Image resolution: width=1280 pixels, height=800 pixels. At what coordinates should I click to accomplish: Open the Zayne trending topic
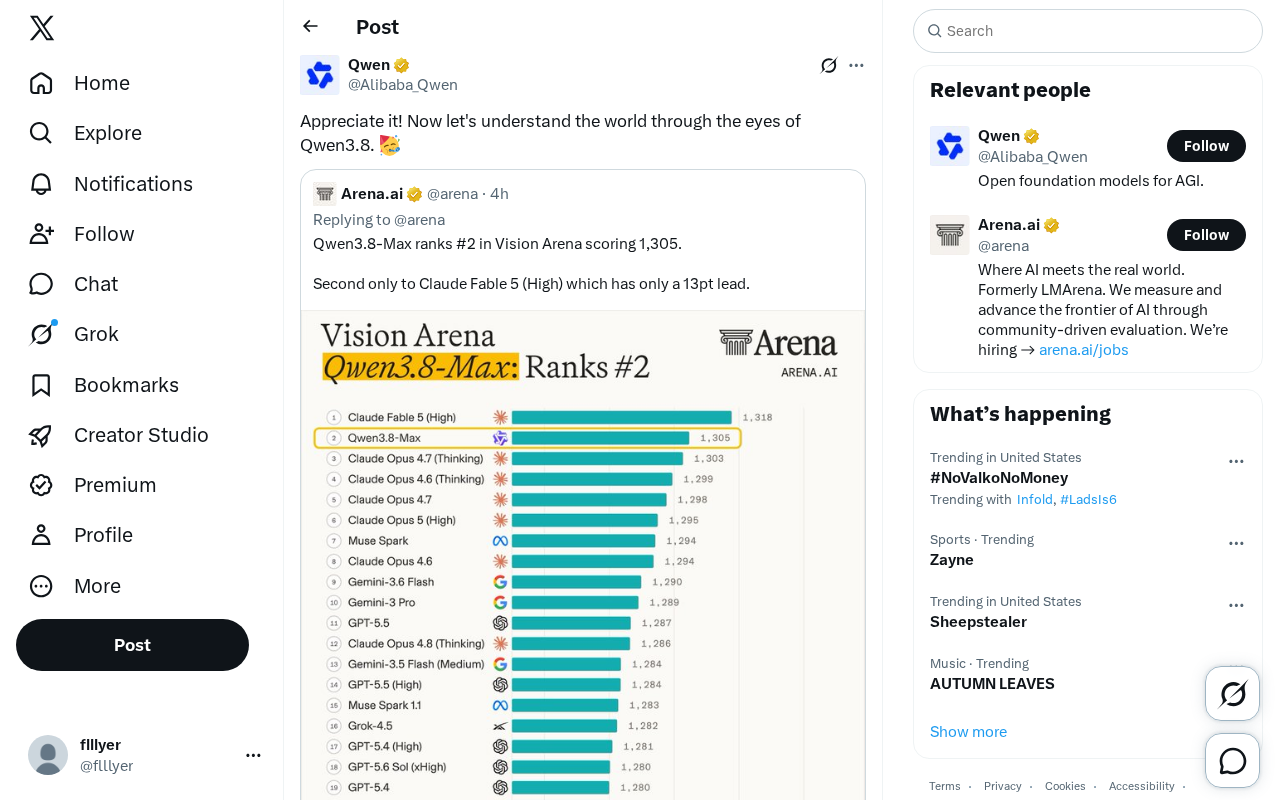tap(952, 560)
